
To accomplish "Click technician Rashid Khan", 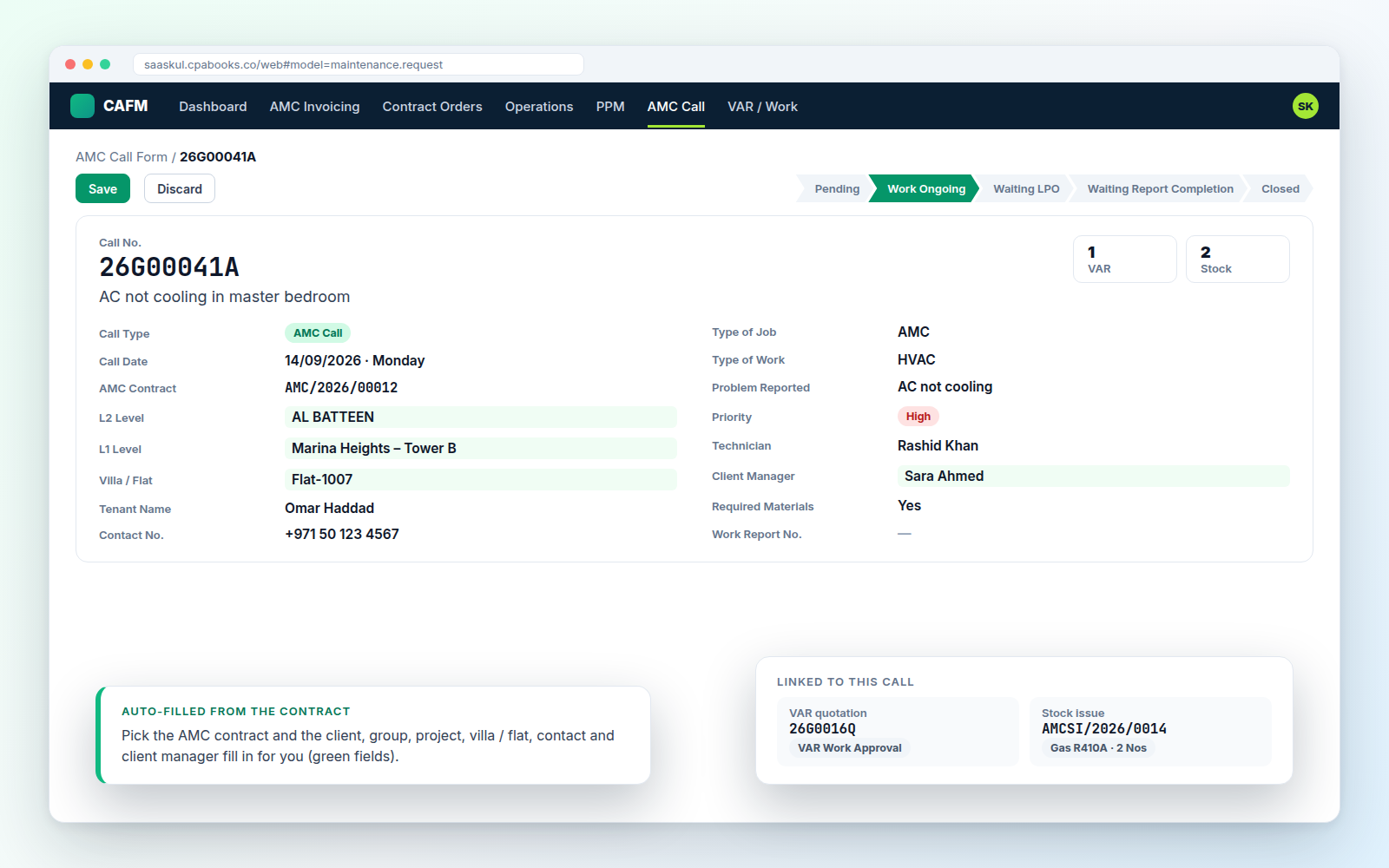I will click(x=938, y=445).
